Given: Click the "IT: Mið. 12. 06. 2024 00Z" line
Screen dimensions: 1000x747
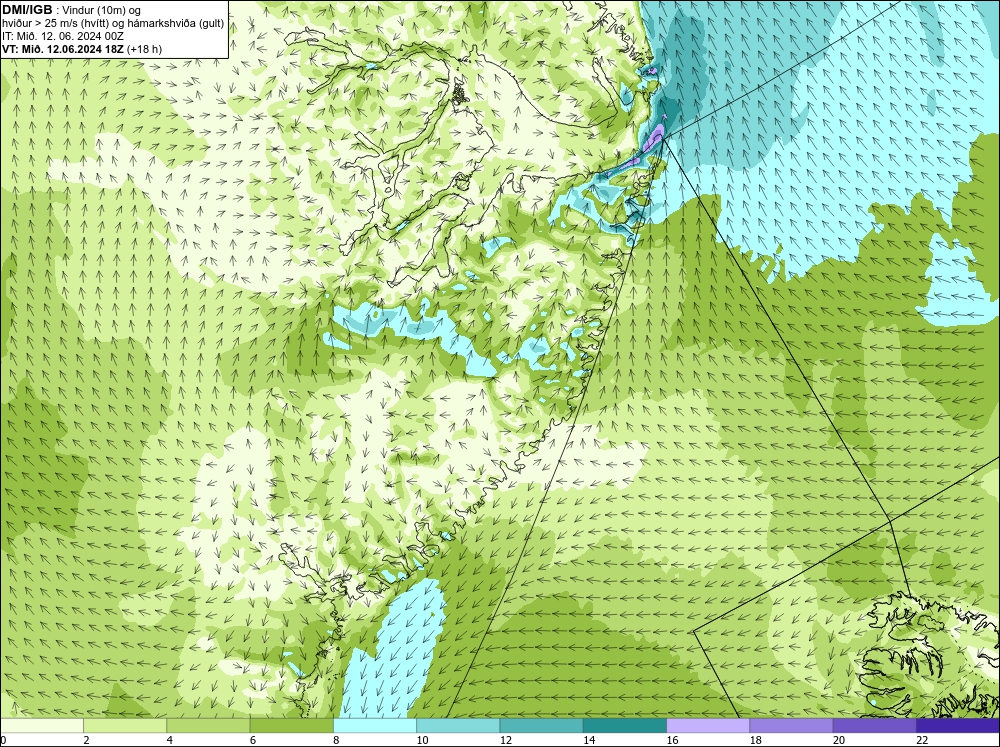Looking at the screenshot, I should (62, 36).
